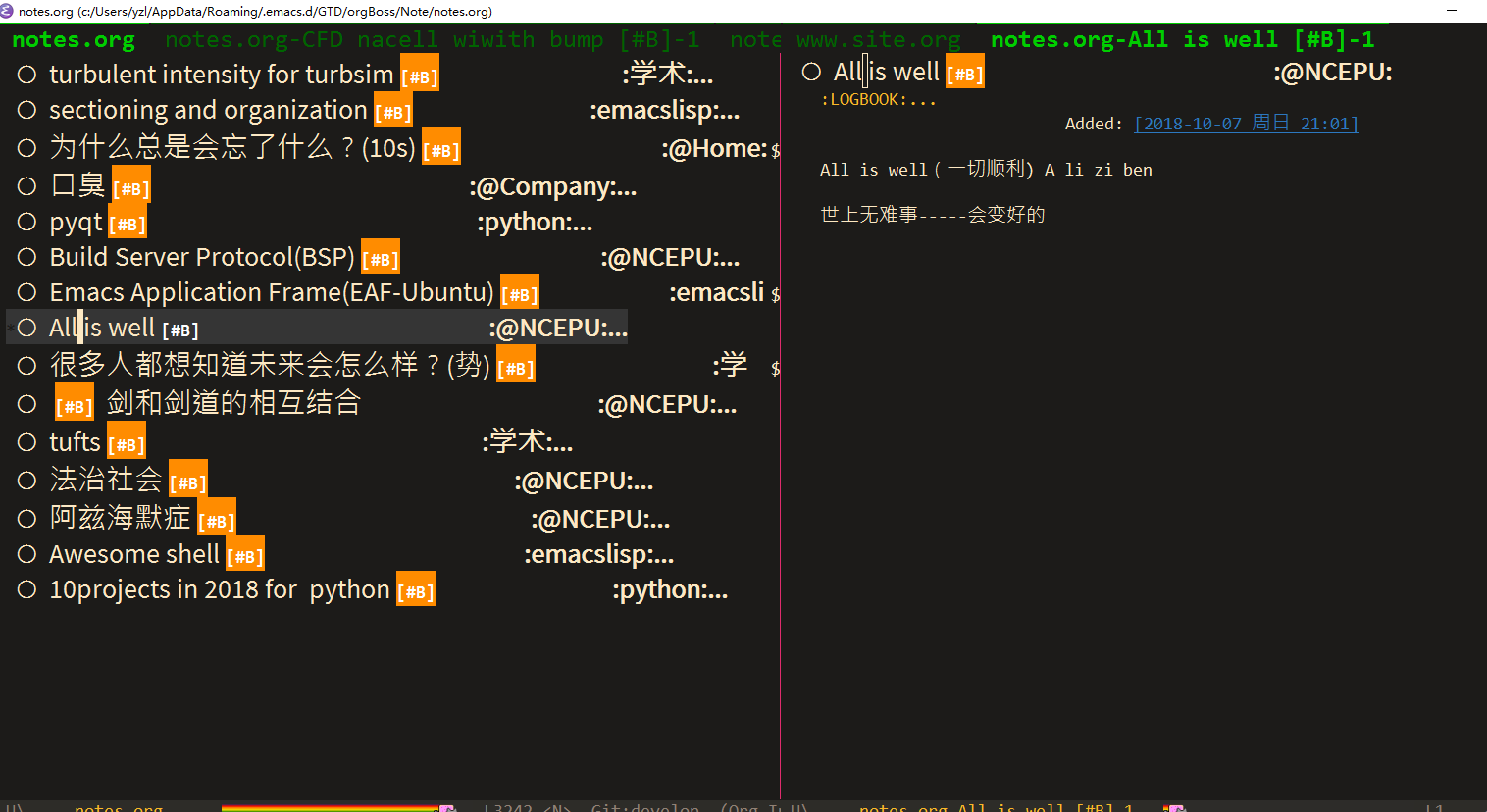Select the 'Emacs Application Frame(EAF-Ubuntu)' heading text
The width and height of the screenshot is (1487, 812).
tap(272, 292)
